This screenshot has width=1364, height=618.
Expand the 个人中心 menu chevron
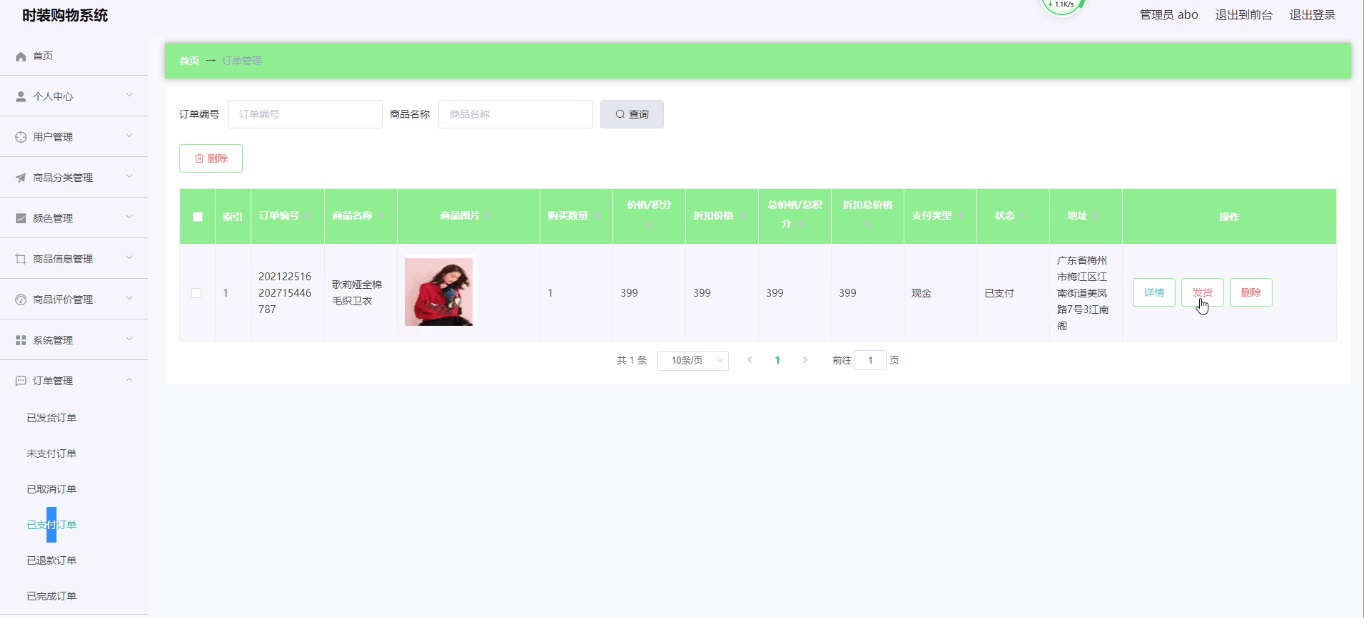point(129,96)
